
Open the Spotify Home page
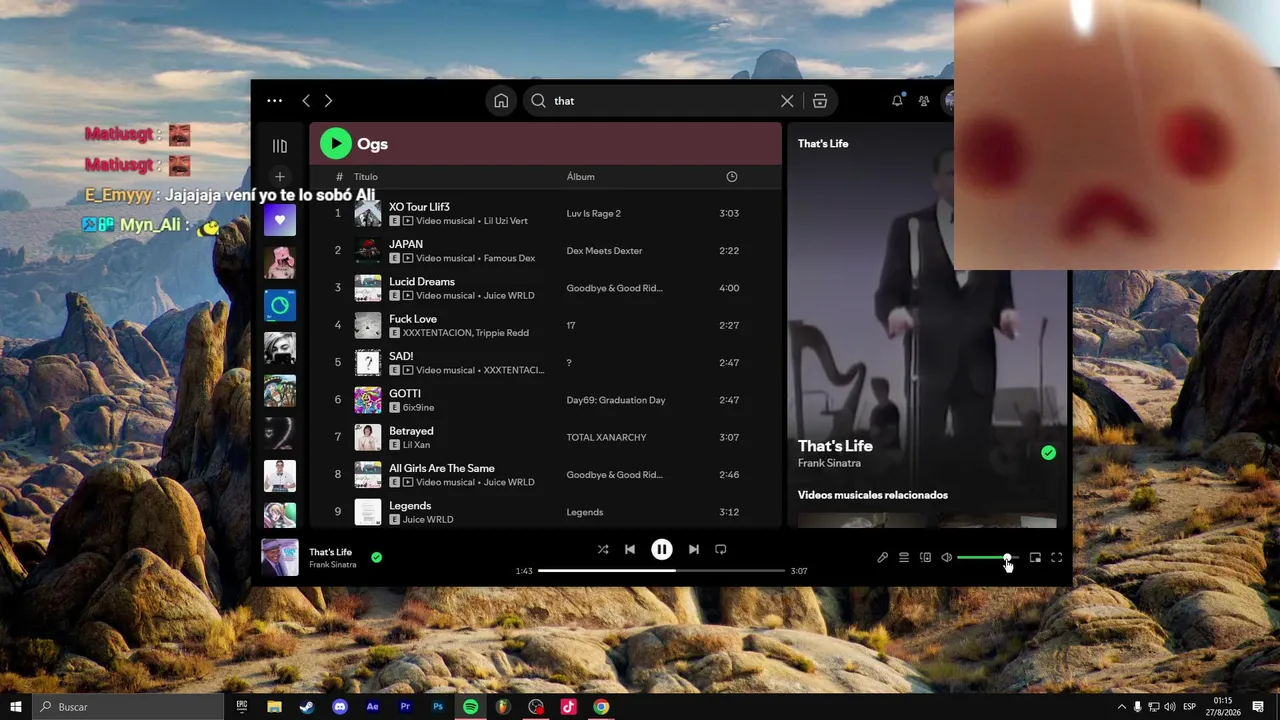click(x=501, y=101)
